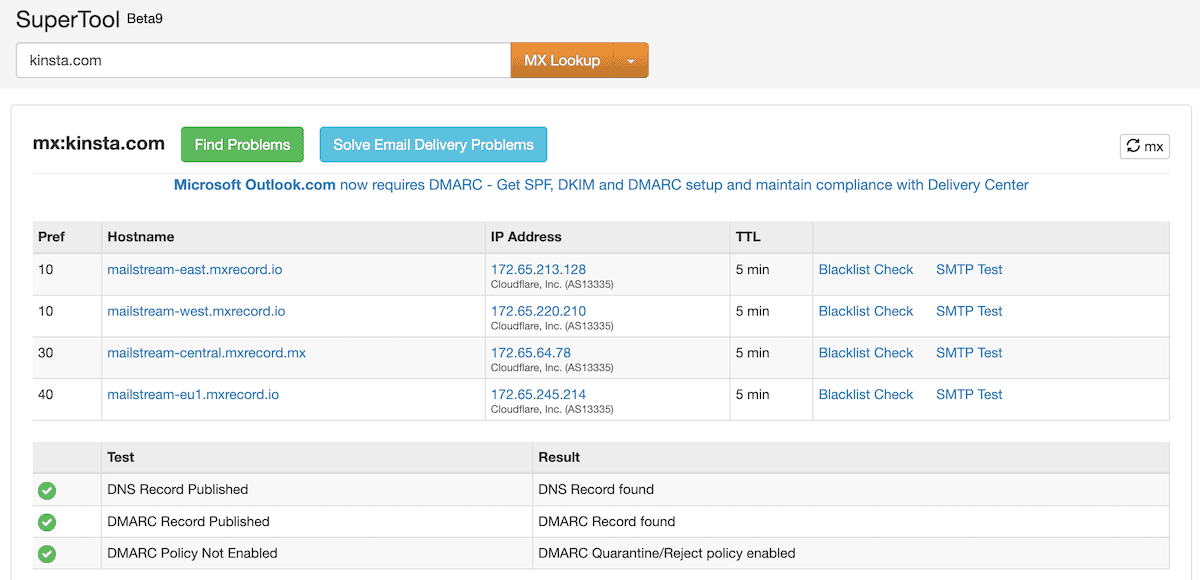Viewport: 1200px width, 580px height.
Task: Click the kinsta.com domain input field
Action: tap(260, 60)
